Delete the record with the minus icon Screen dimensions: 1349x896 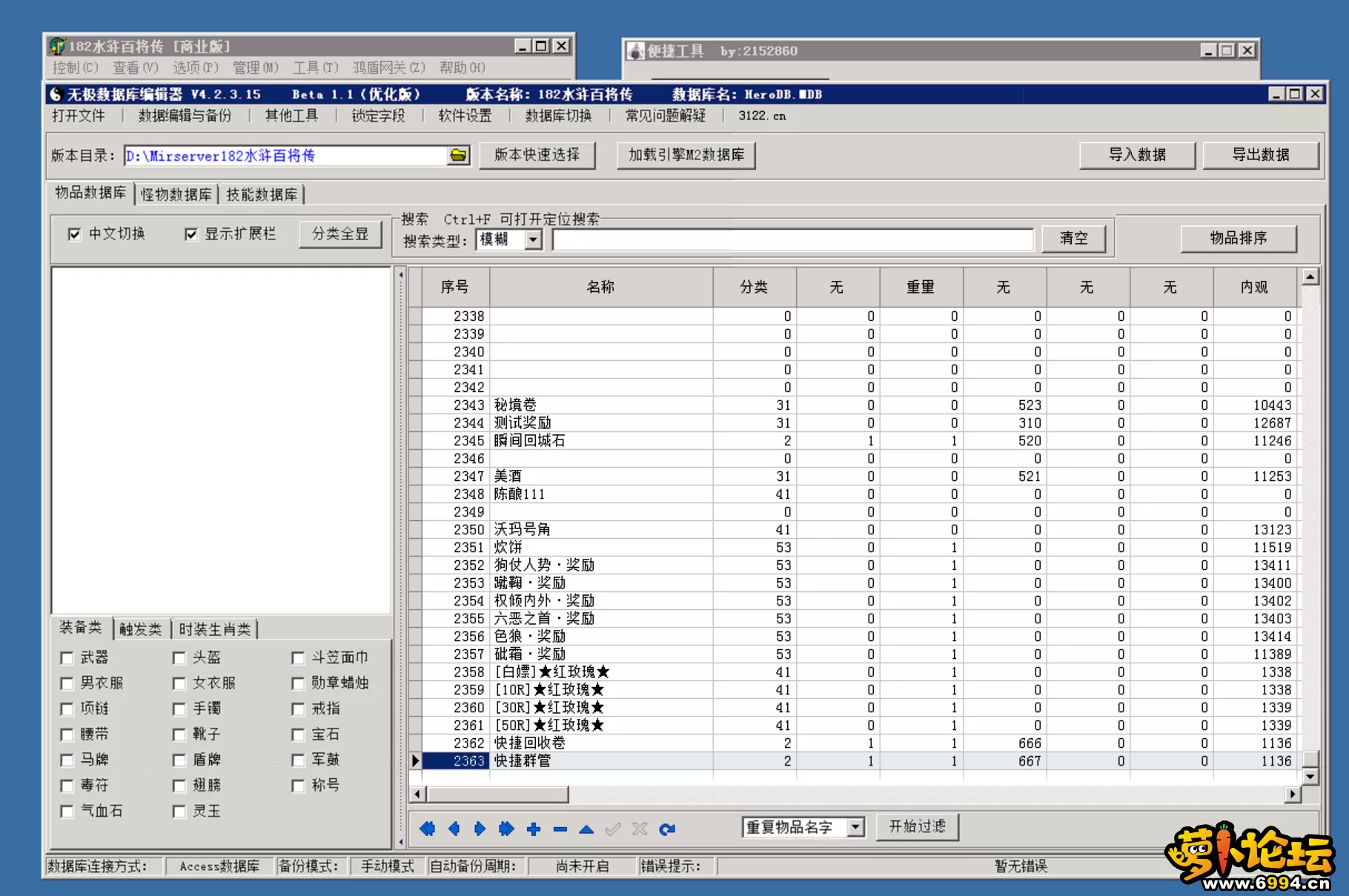[x=560, y=829]
